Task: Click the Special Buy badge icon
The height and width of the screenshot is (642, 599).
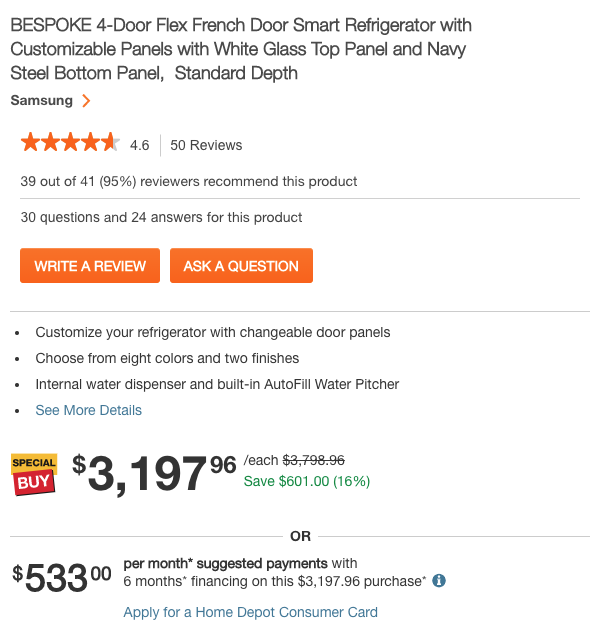Action: 34,475
